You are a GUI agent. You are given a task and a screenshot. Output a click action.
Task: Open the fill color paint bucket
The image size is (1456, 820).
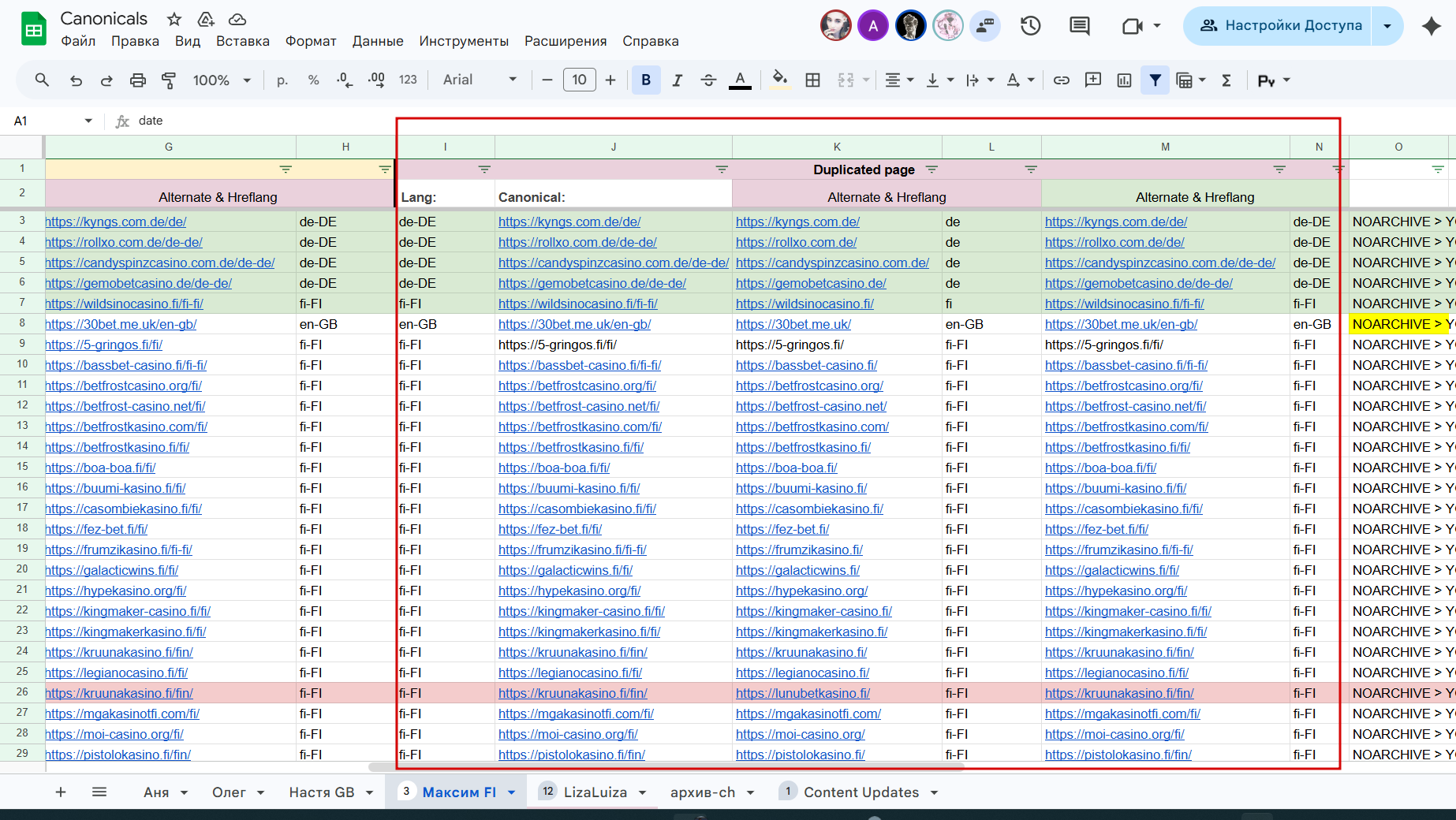[779, 80]
